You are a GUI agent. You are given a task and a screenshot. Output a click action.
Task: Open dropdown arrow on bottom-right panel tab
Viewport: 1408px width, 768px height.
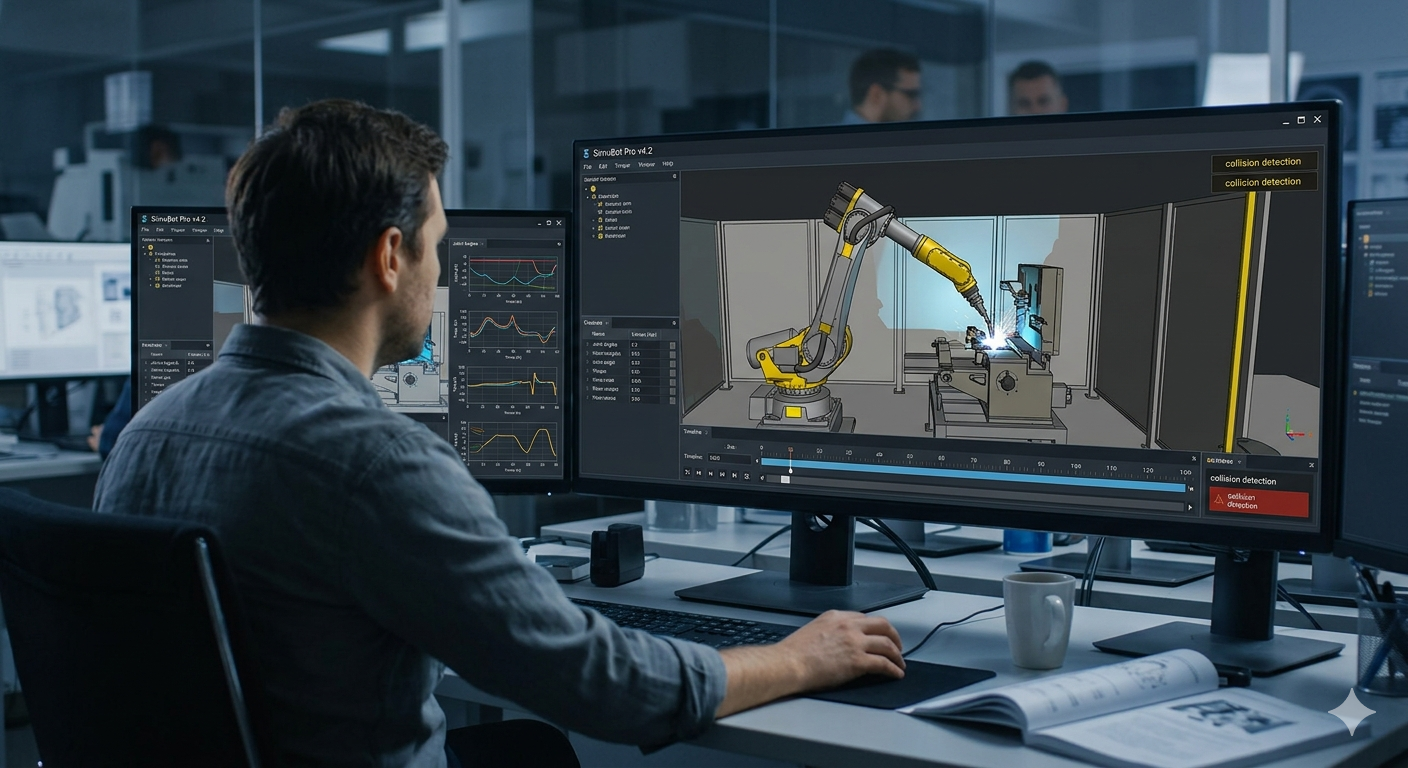pyautogui.click(x=1239, y=462)
